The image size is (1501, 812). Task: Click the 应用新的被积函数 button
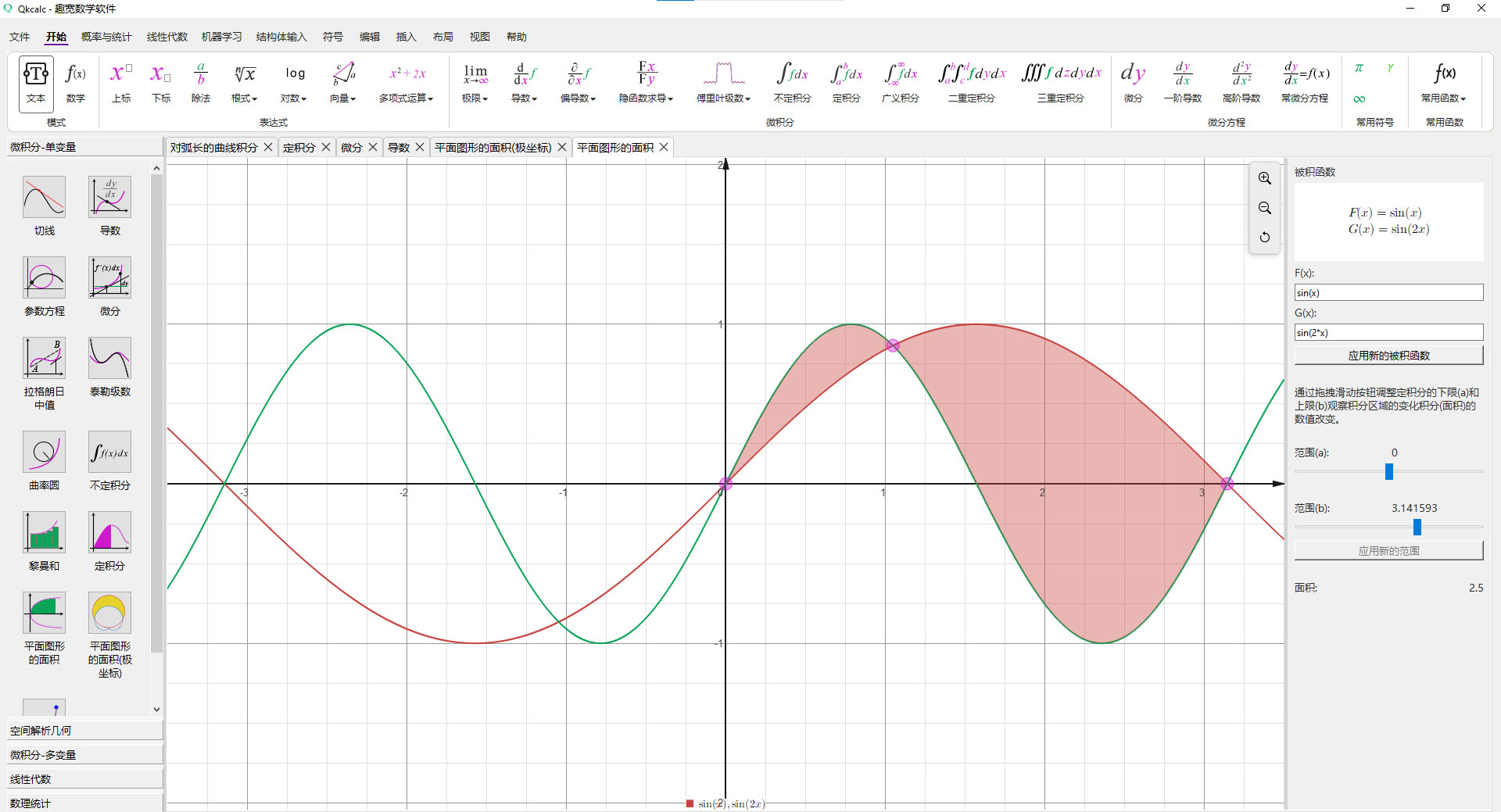click(x=1388, y=356)
